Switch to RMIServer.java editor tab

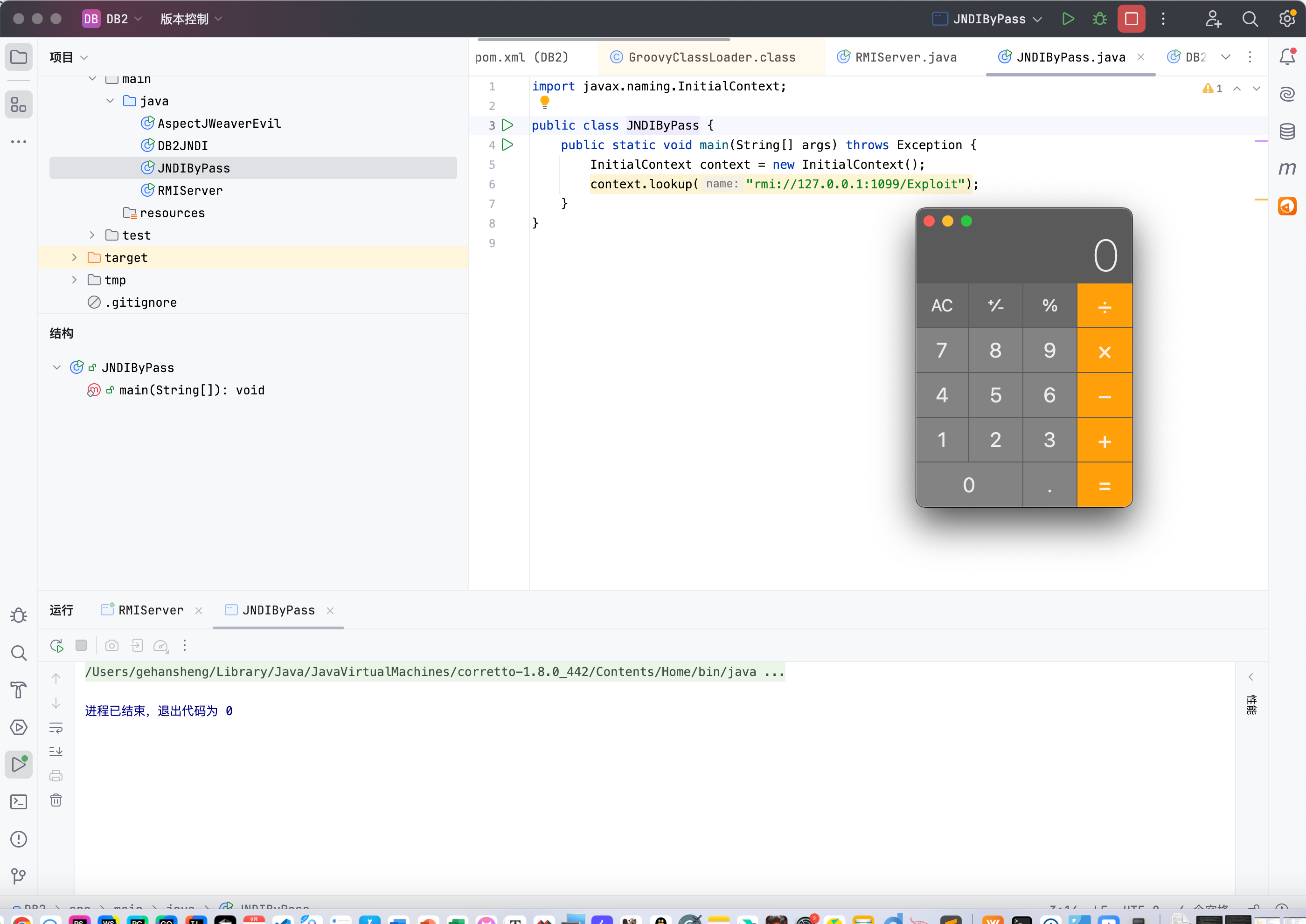(896, 57)
